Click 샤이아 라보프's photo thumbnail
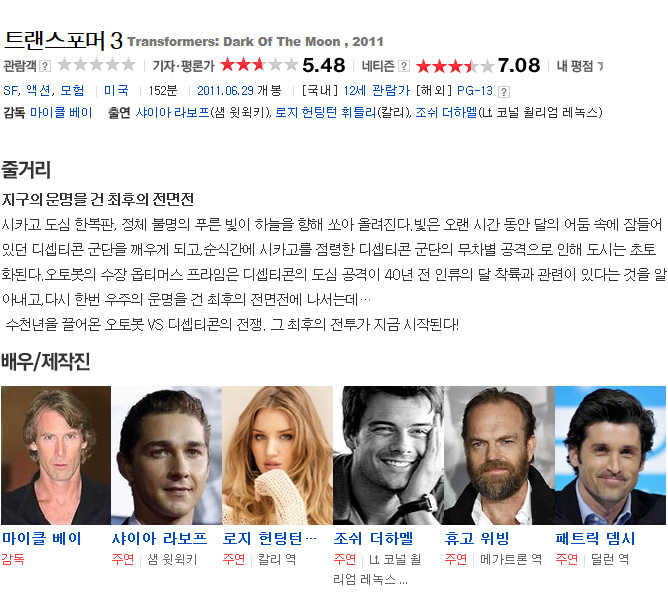The image size is (668, 609). coord(167,455)
